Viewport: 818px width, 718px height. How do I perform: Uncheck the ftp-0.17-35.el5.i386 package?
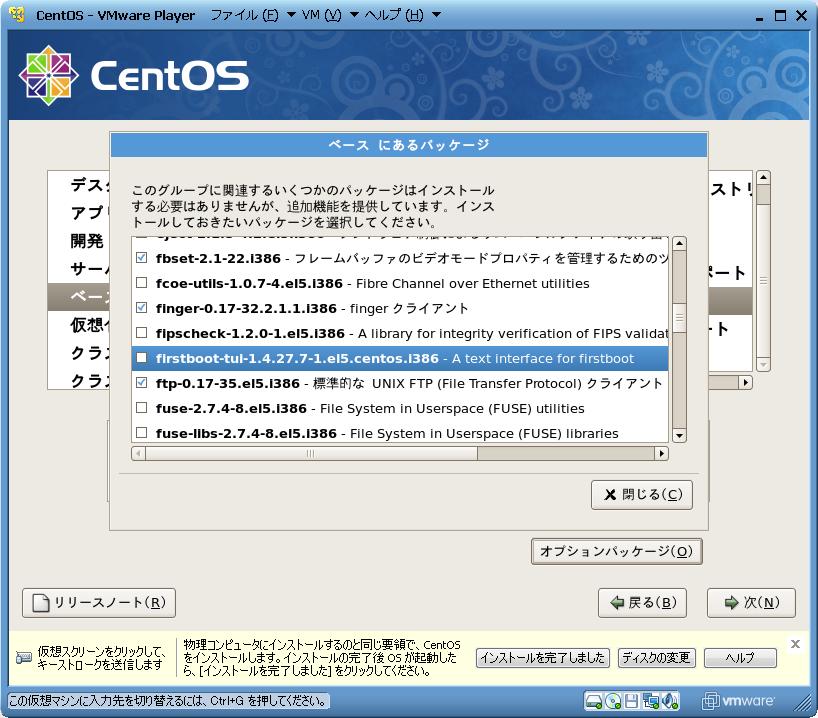(141, 383)
